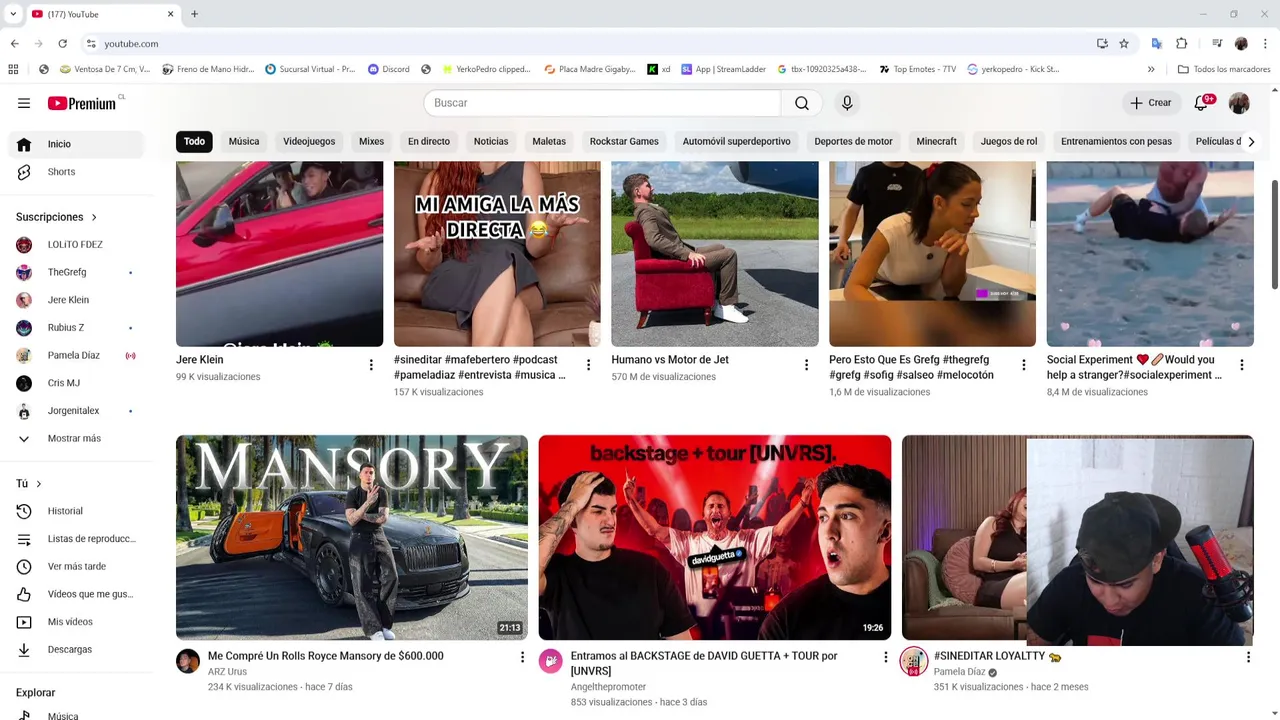Show more category chips arrow

click(x=1251, y=142)
